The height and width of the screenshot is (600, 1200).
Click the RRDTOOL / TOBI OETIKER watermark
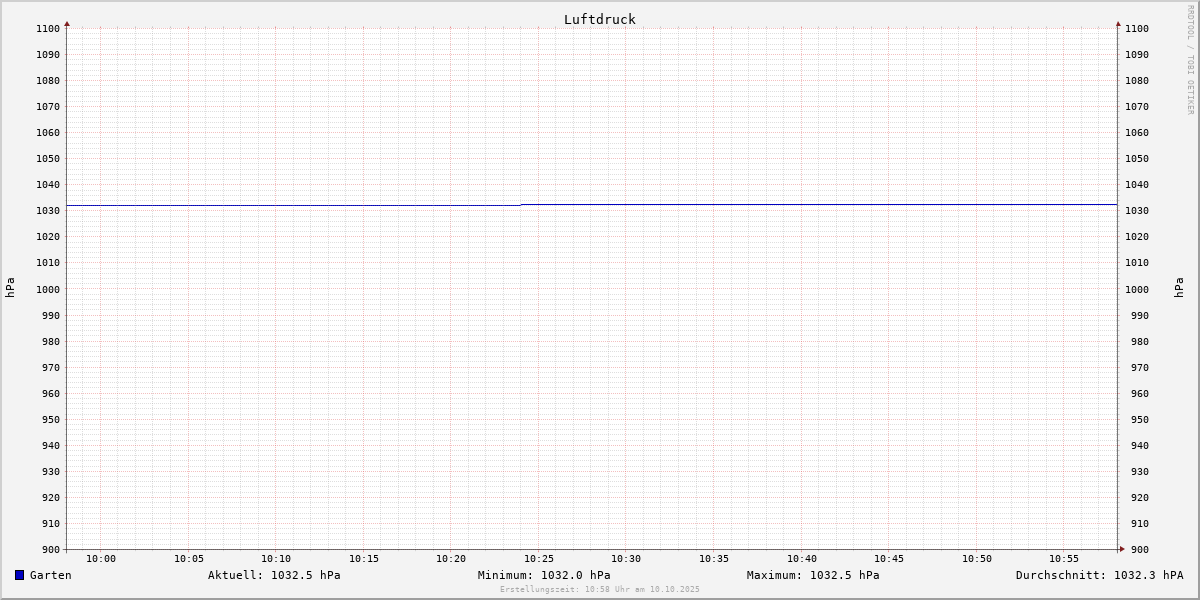click(1190, 60)
